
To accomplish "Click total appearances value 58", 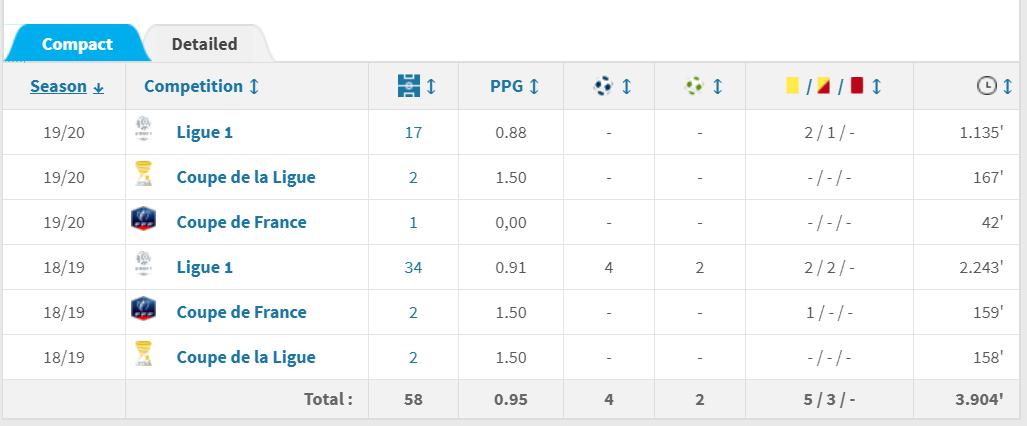I will [x=413, y=399].
